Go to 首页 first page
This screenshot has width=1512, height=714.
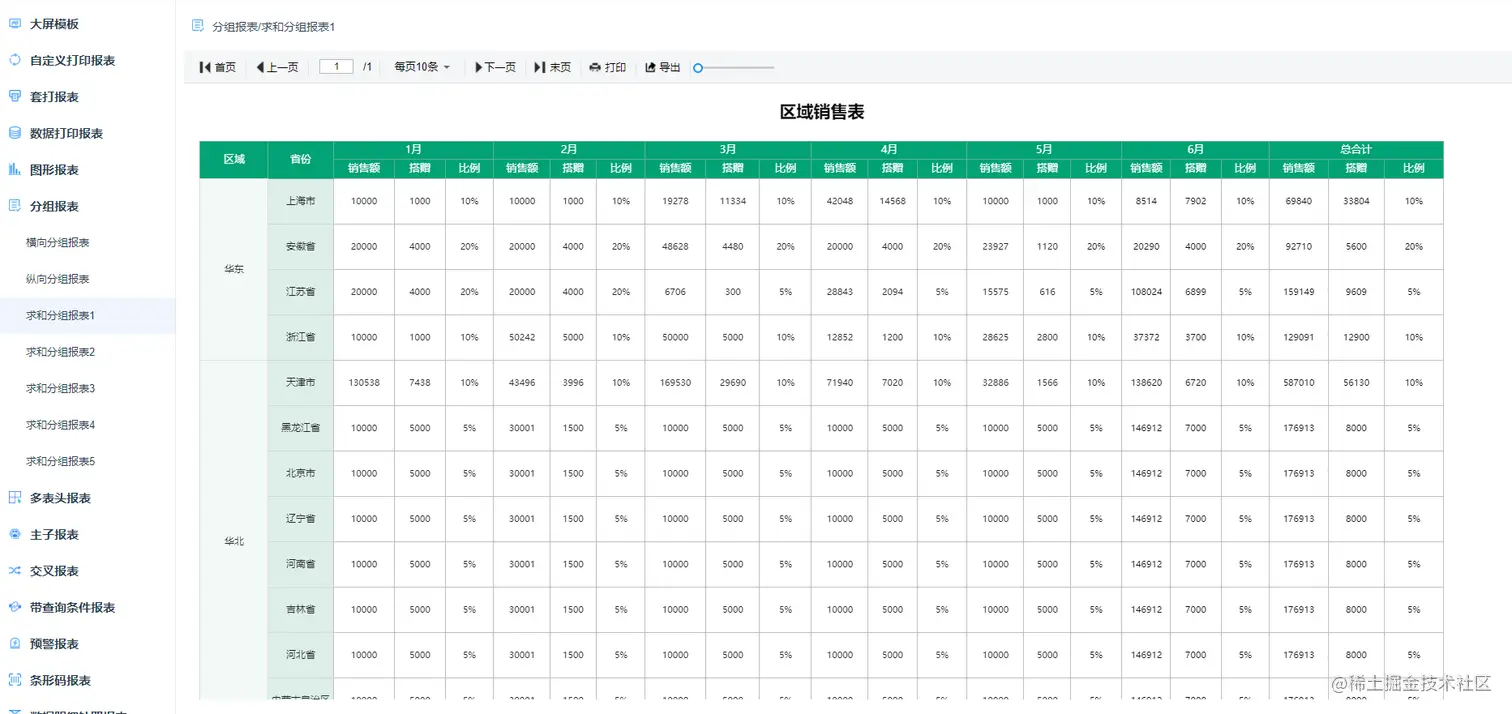pos(218,67)
